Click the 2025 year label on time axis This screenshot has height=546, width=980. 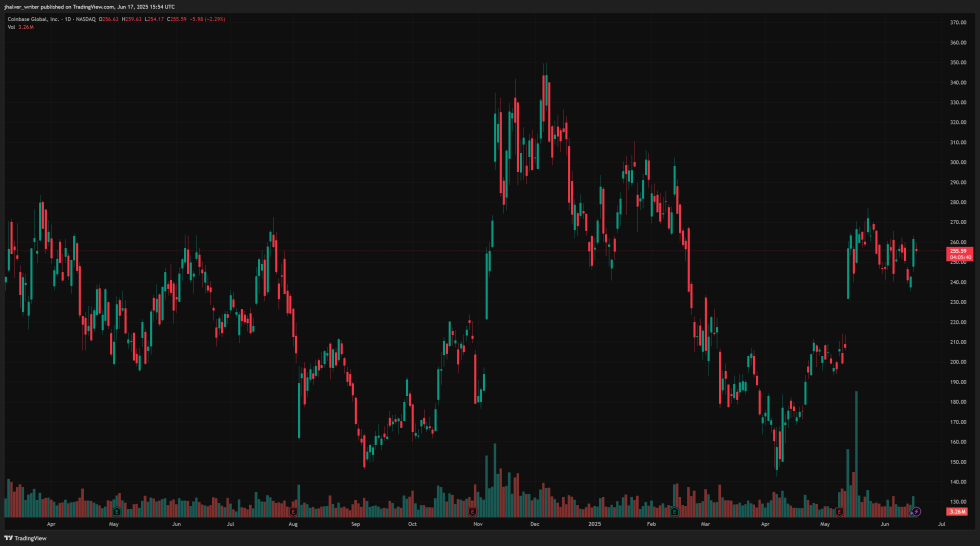click(594, 523)
